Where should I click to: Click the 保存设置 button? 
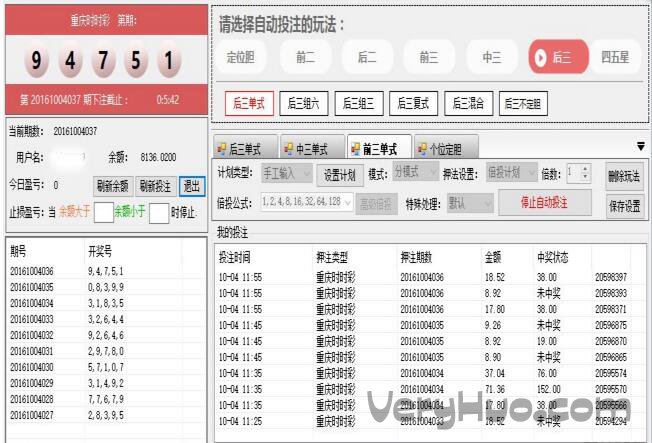click(x=624, y=206)
